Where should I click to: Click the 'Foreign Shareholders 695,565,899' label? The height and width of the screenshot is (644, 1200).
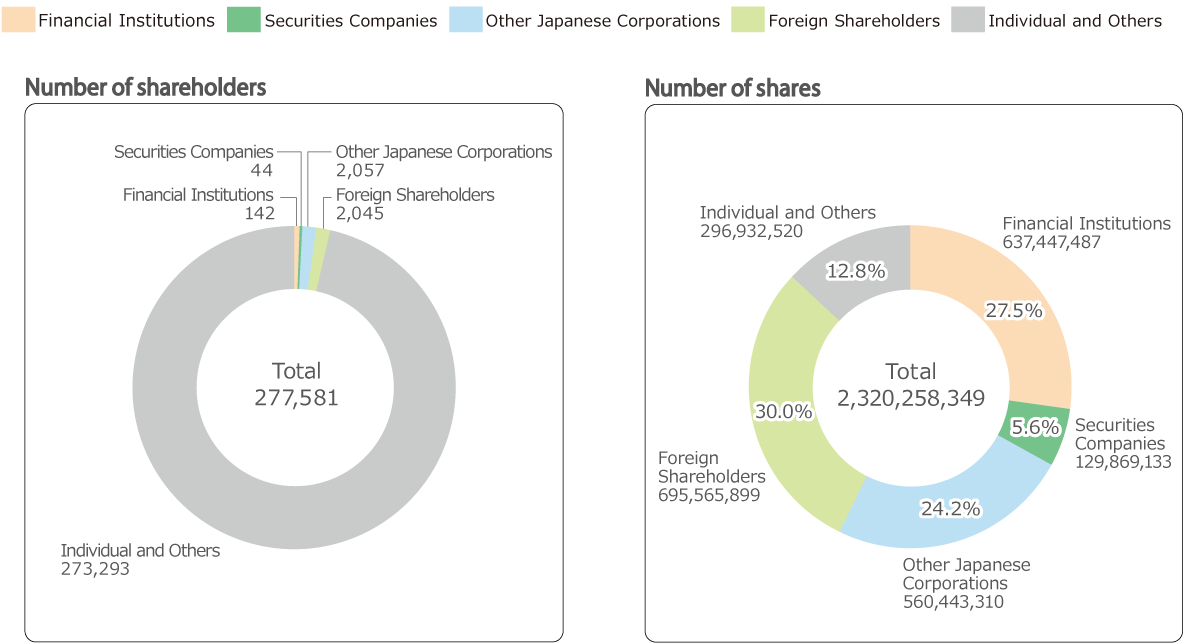click(711, 476)
